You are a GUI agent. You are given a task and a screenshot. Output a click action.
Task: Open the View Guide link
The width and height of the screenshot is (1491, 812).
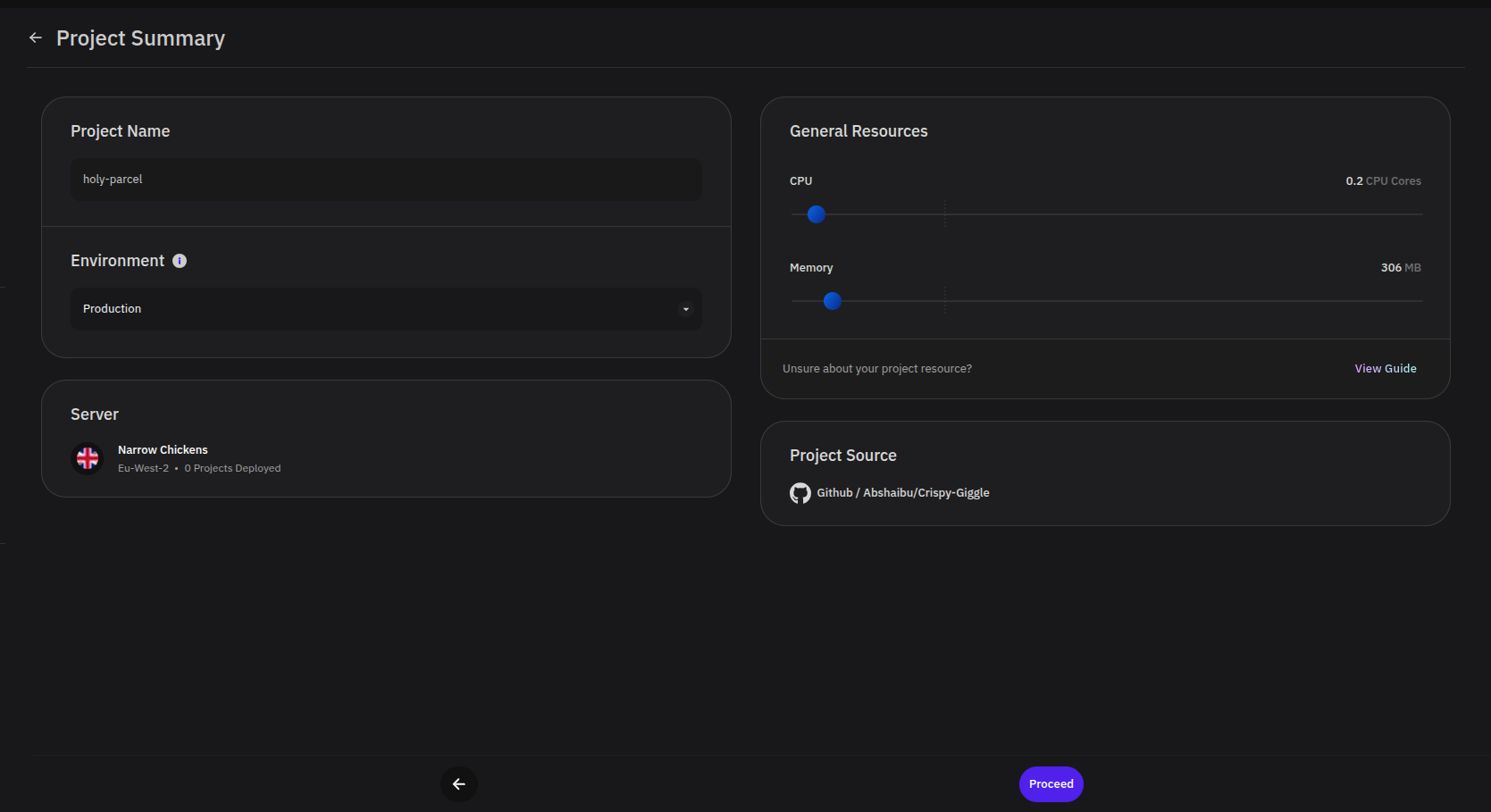tap(1386, 369)
